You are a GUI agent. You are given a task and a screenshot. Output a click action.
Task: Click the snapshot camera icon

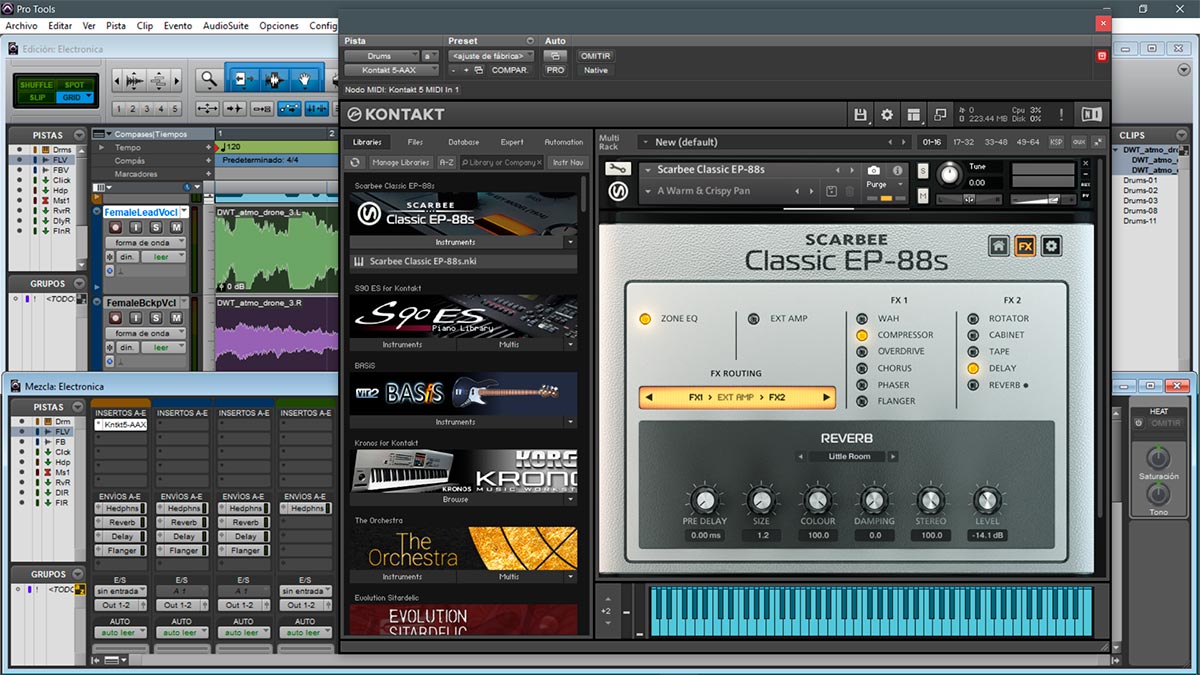tap(874, 171)
